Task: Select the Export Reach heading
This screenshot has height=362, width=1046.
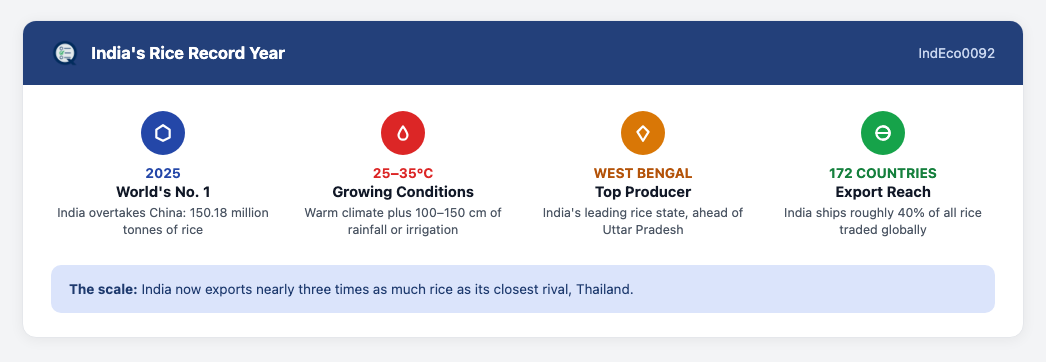Action: pyautogui.click(x=883, y=192)
